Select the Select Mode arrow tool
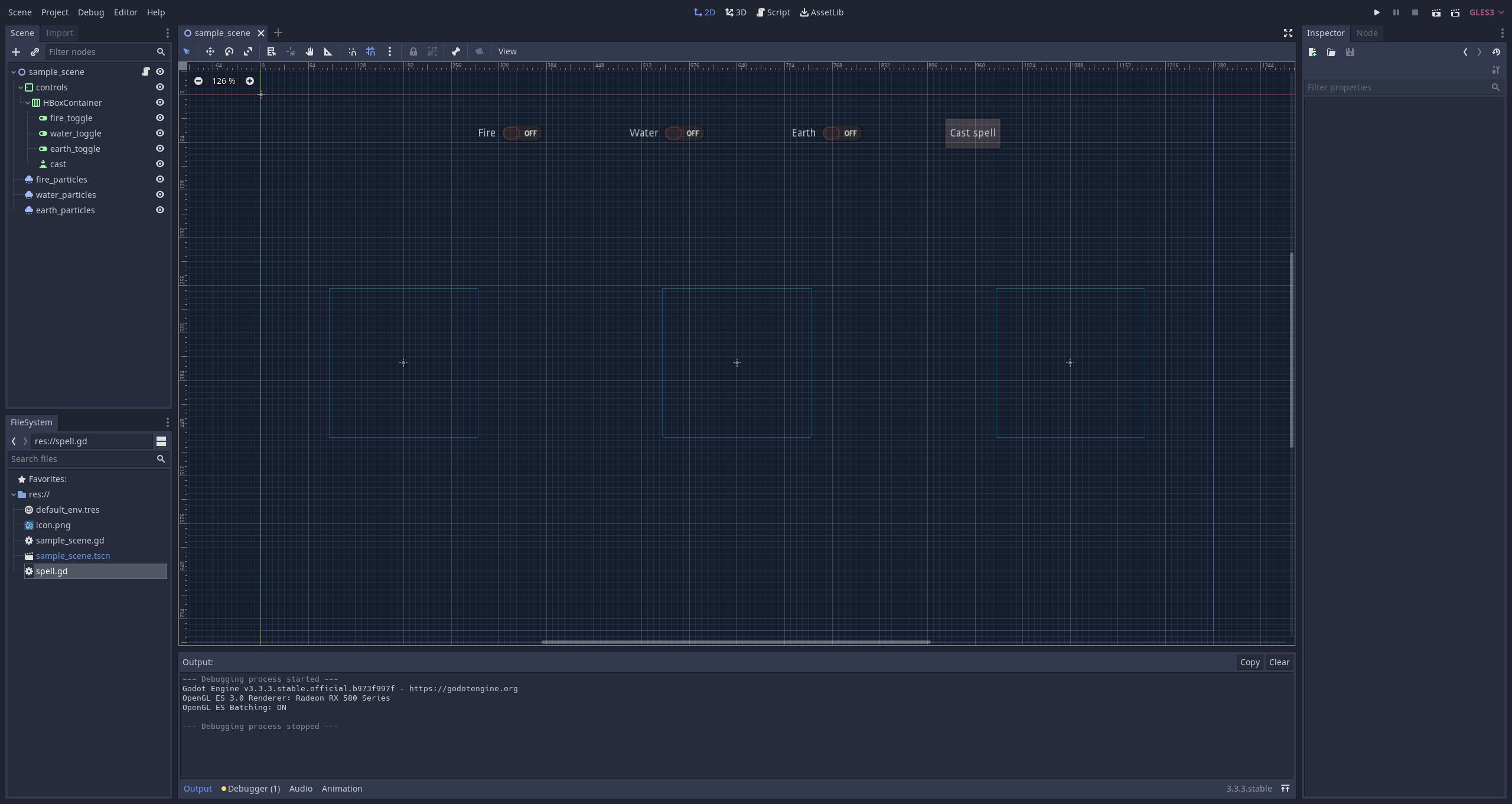This screenshot has width=1512, height=804. coord(187,51)
